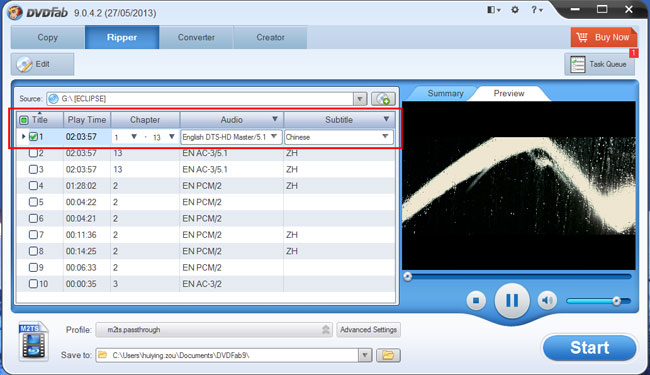The image size is (650, 375).
Task: Click the preview seek bar handle
Action: click(x=408, y=276)
